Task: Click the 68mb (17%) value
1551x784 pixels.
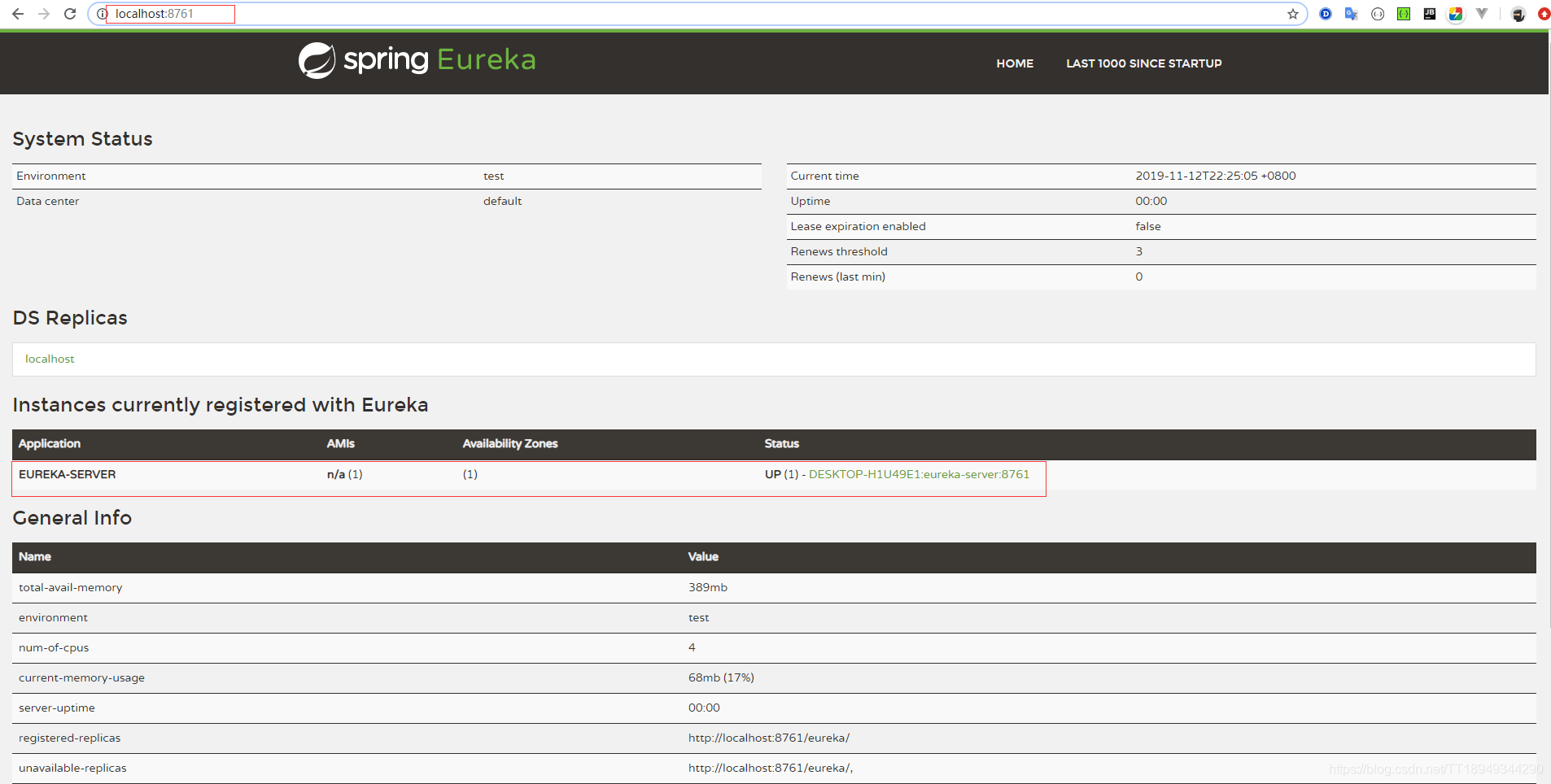Action: 721,677
